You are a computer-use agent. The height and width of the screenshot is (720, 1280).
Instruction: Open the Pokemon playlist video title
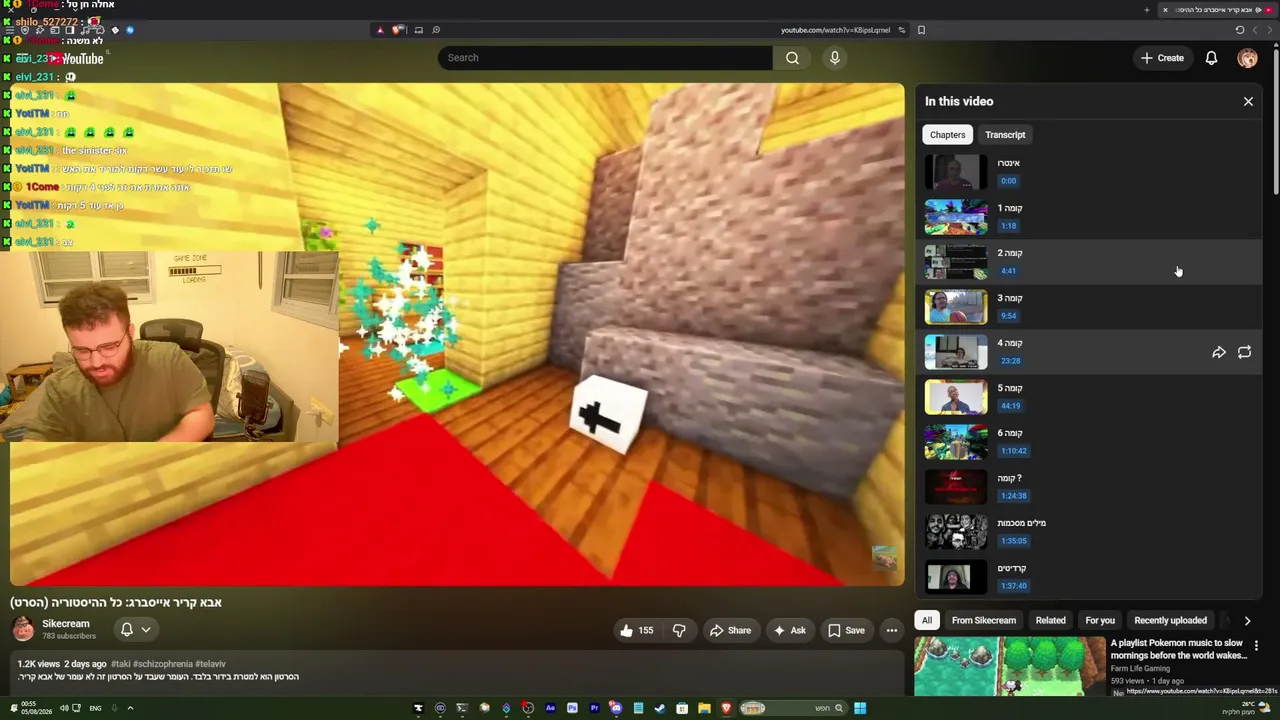tap(1179, 649)
